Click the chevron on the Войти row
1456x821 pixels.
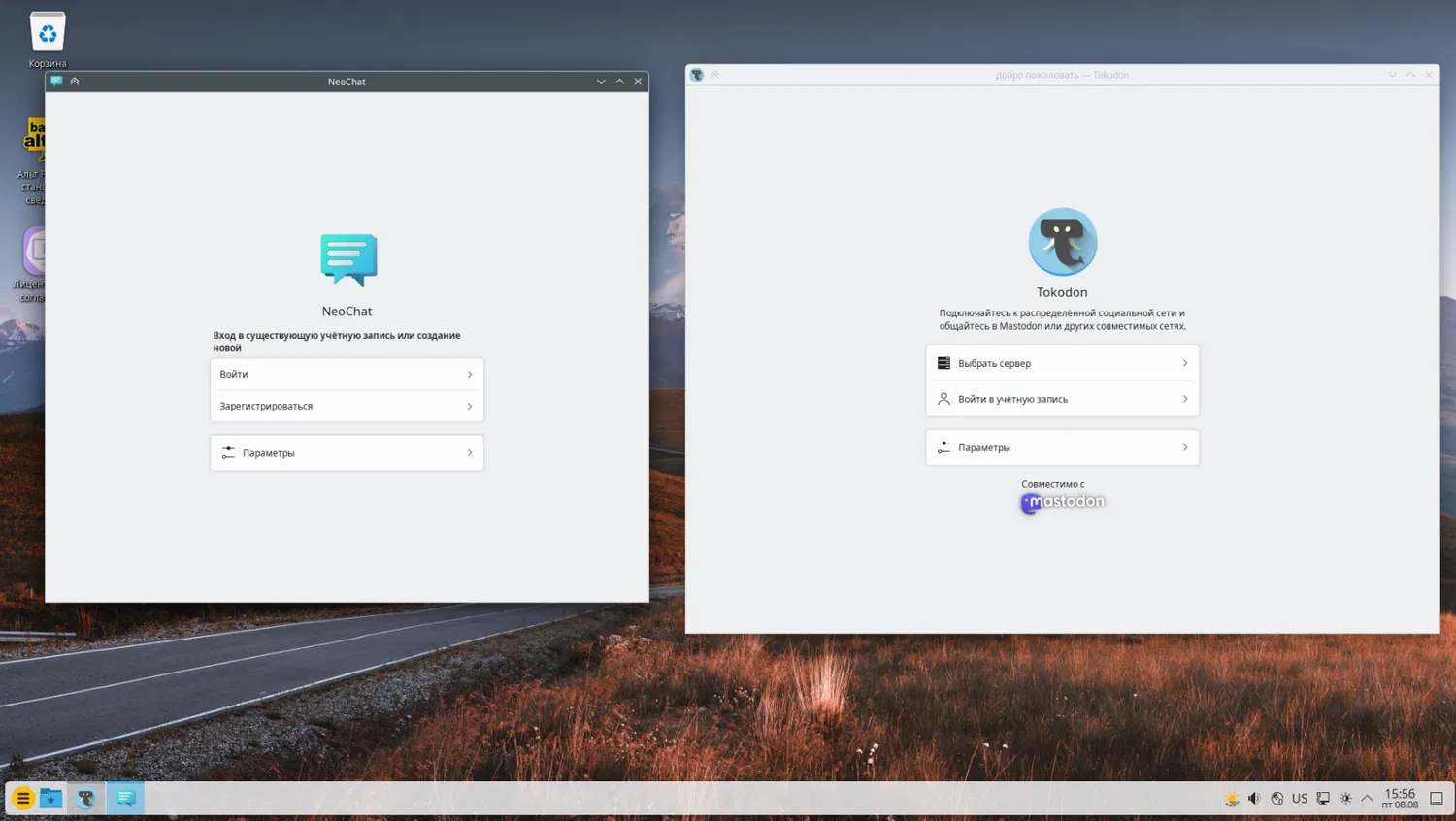click(x=470, y=375)
